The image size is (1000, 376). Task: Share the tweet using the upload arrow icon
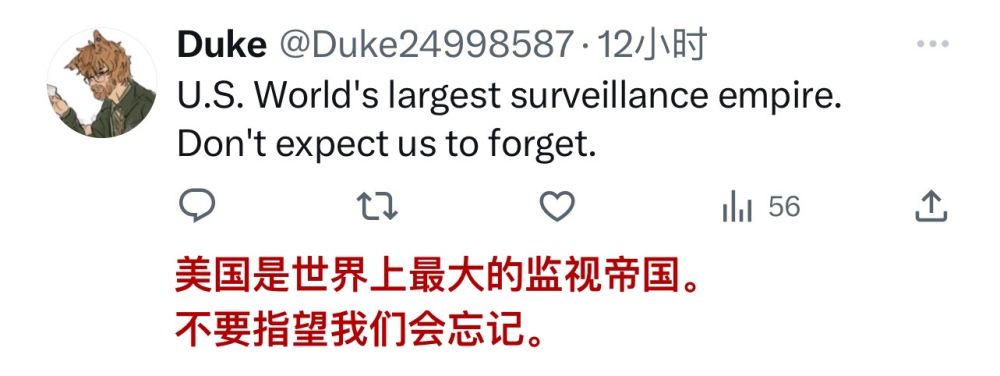point(931,206)
